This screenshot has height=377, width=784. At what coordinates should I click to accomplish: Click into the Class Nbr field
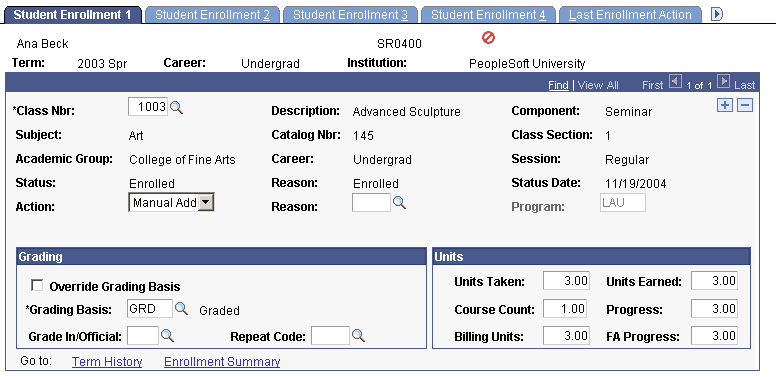(148, 107)
